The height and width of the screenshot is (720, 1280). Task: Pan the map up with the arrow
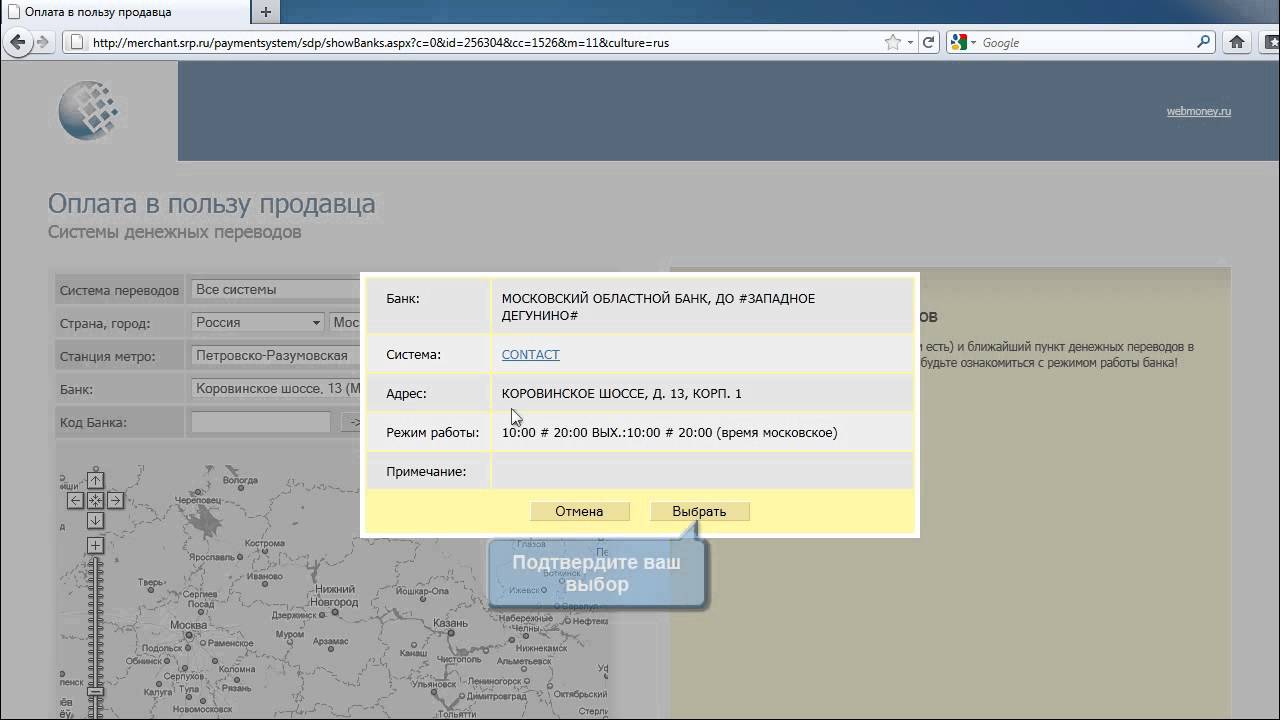[x=95, y=480]
